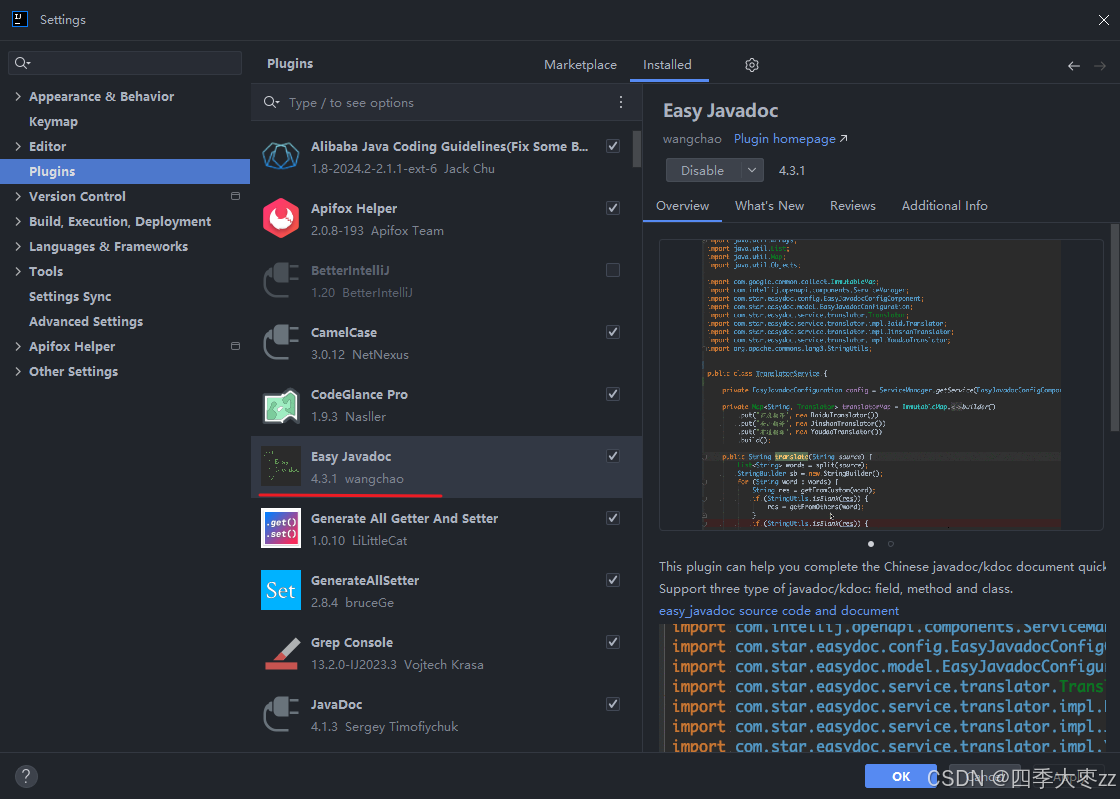
Task: Go back using the left arrow
Action: tap(1074, 66)
